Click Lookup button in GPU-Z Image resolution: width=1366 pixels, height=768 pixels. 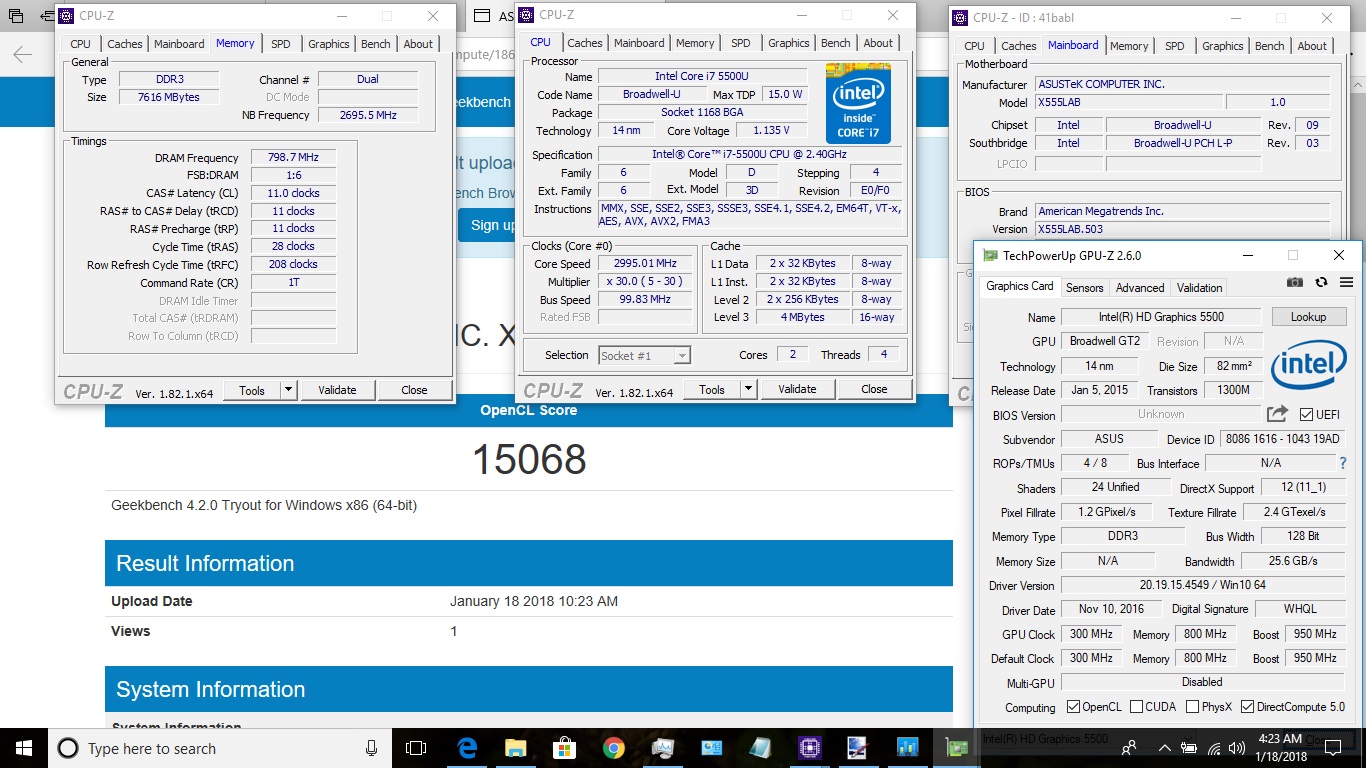(x=1308, y=317)
